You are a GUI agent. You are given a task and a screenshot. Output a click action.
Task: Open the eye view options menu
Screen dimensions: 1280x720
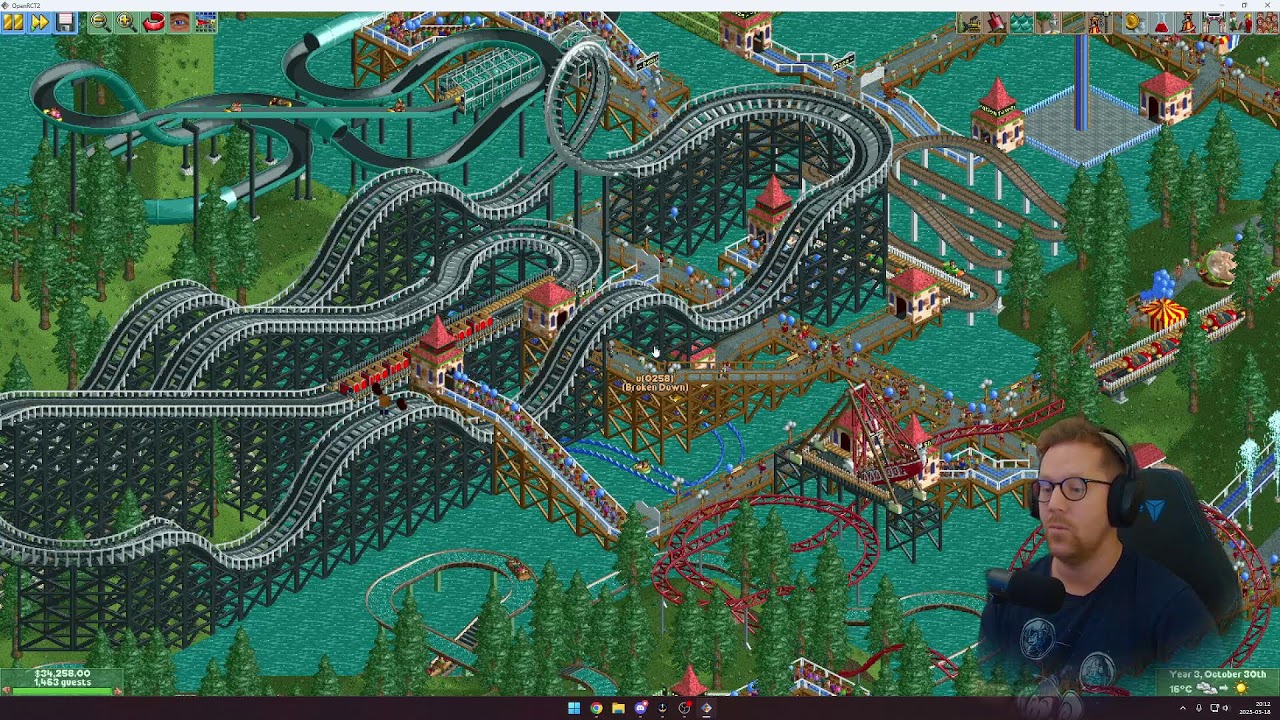pos(179,21)
